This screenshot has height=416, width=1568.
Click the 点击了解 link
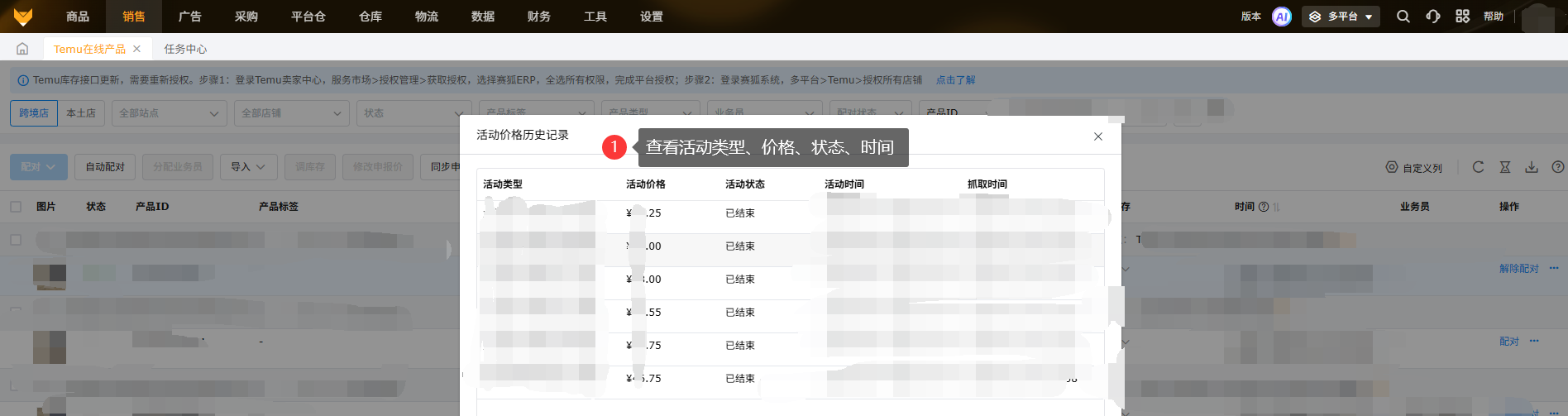coord(955,80)
